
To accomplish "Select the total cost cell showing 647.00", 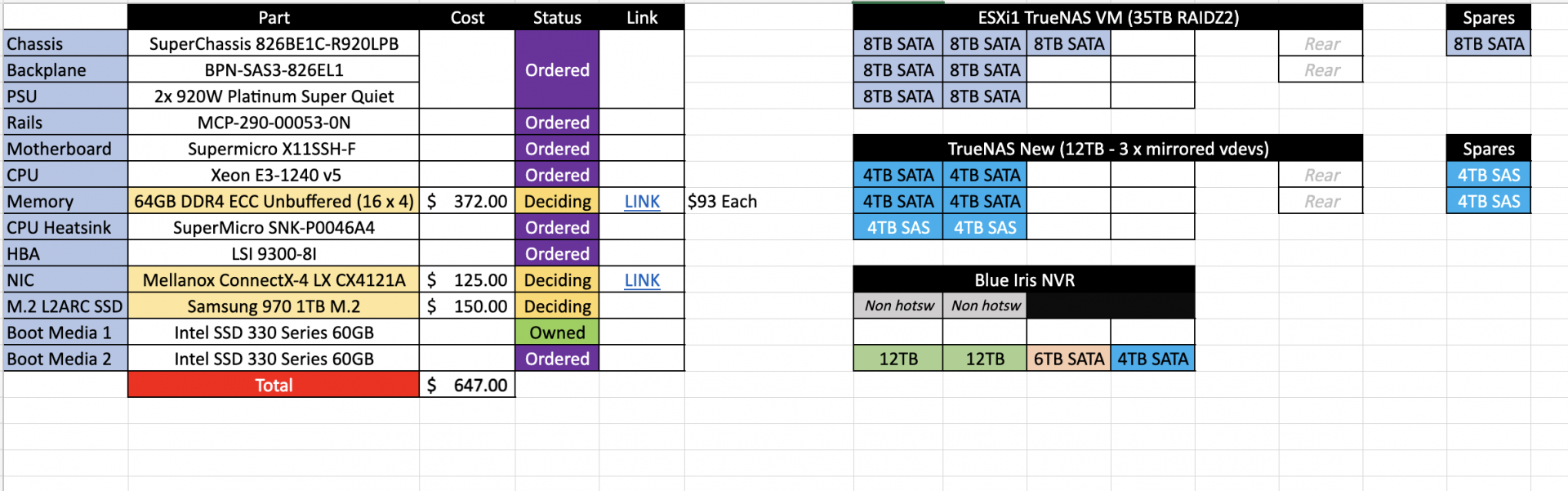I will point(467,385).
